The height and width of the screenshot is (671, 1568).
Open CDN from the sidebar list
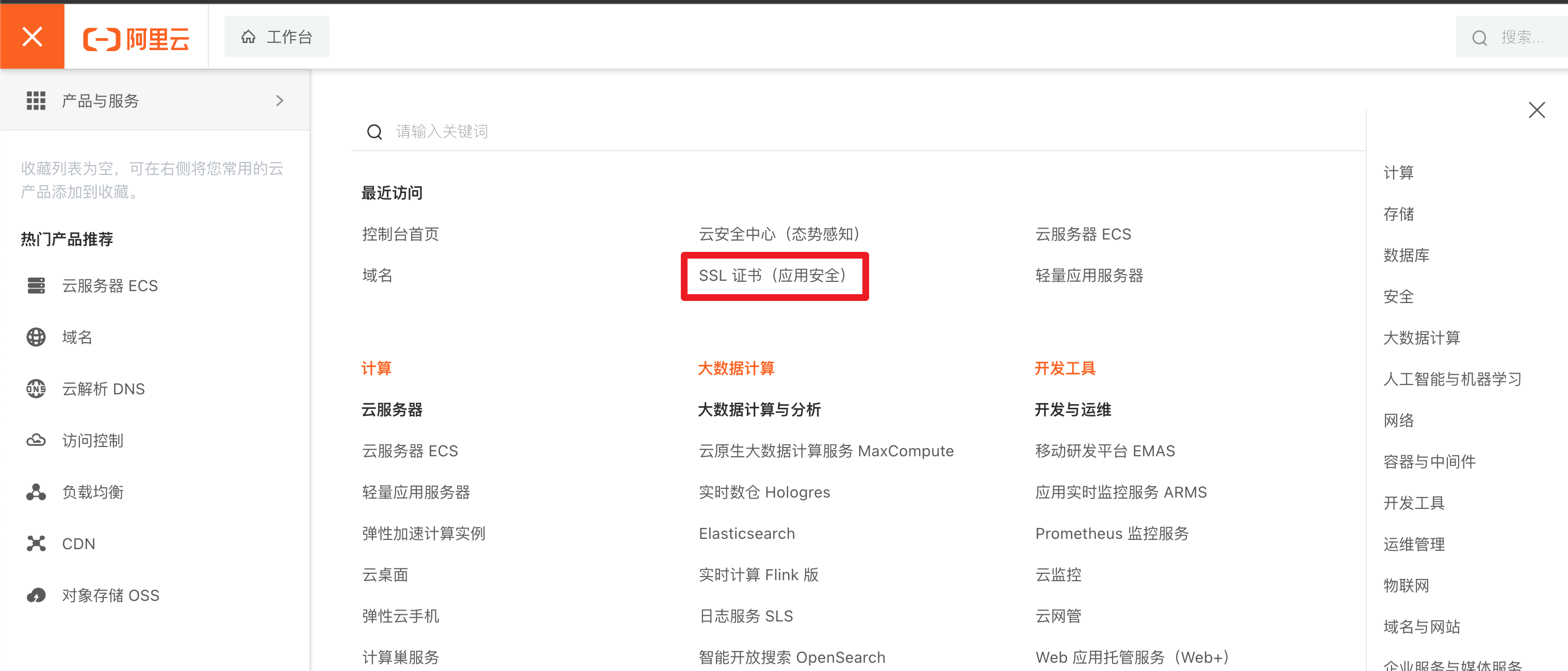click(x=78, y=543)
